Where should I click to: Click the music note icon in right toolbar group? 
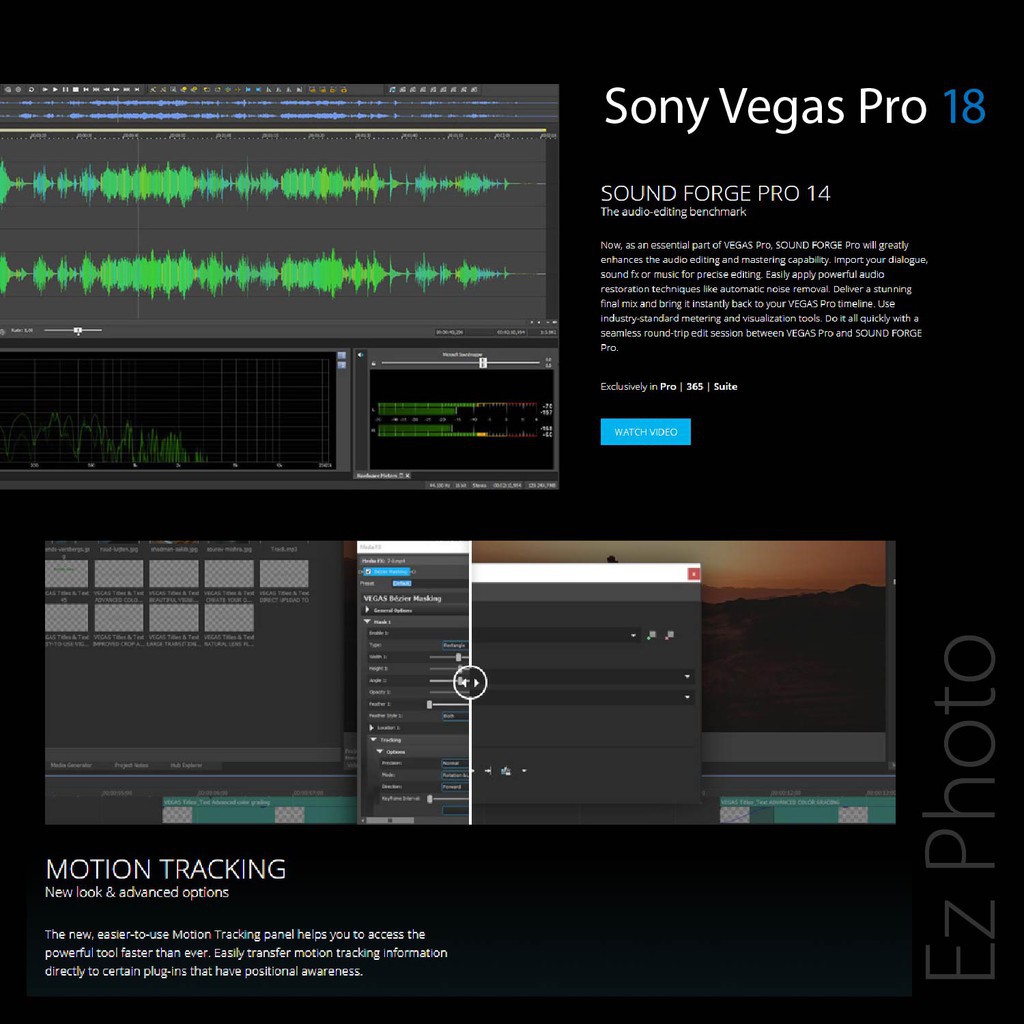(x=392, y=89)
